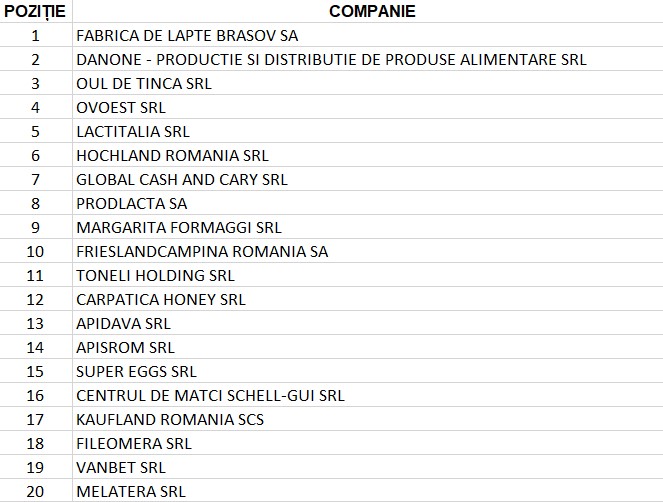Select the SUPER EGGS SRL cell
The width and height of the screenshot is (663, 502).
(136, 371)
